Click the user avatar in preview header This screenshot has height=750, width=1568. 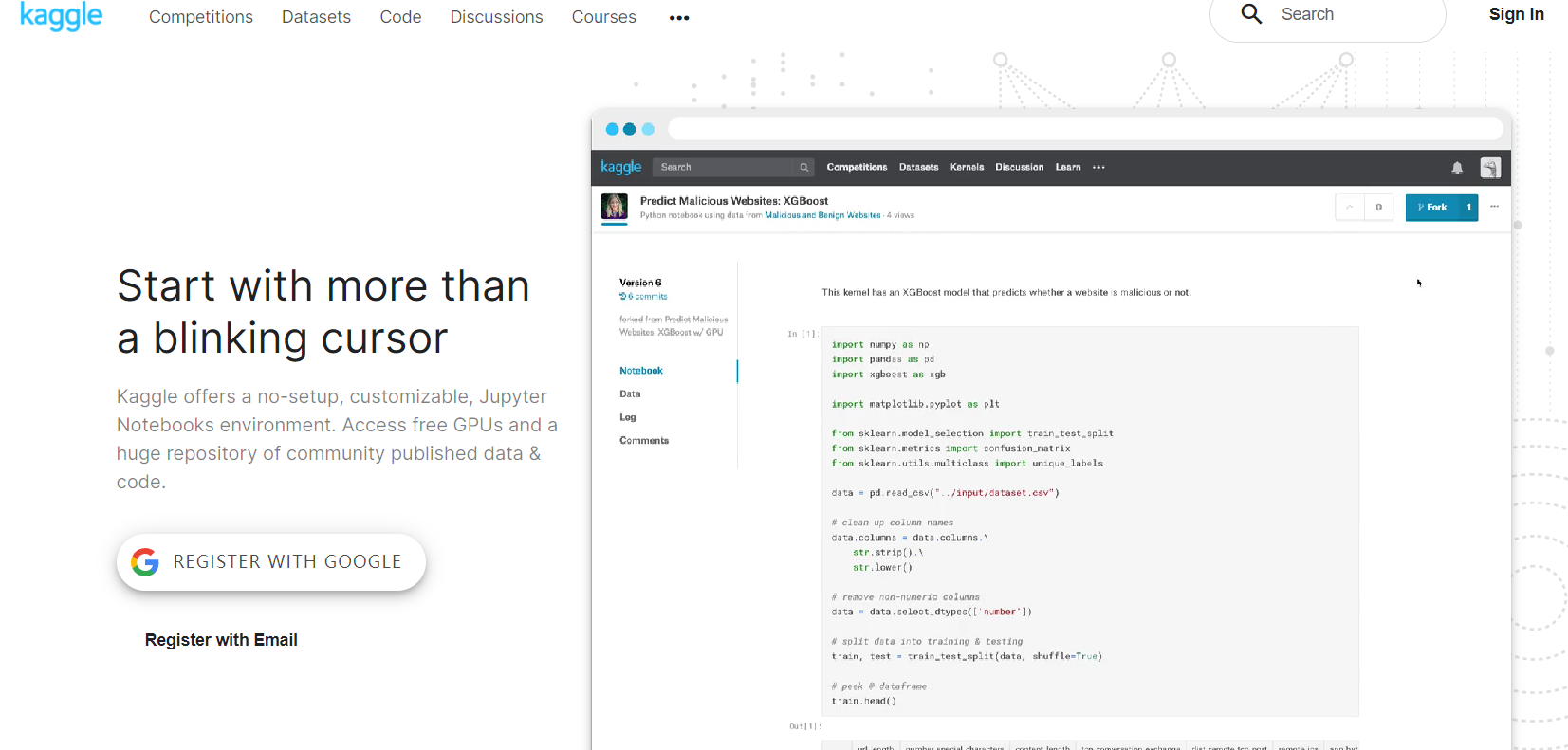click(x=1490, y=168)
